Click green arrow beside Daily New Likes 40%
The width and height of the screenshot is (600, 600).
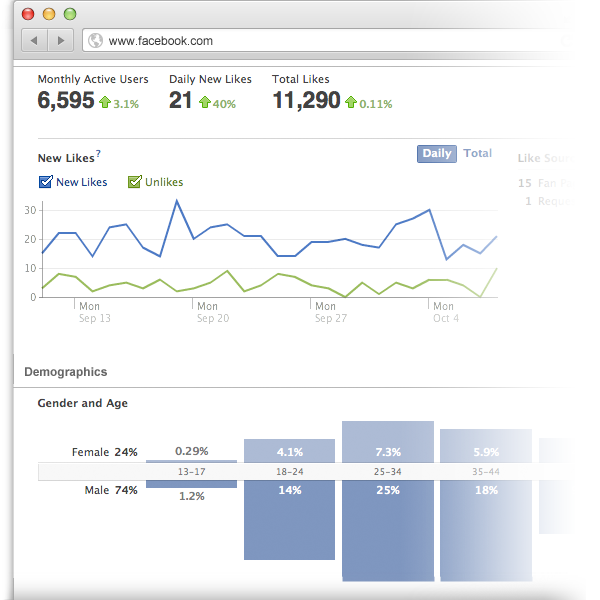(x=205, y=102)
